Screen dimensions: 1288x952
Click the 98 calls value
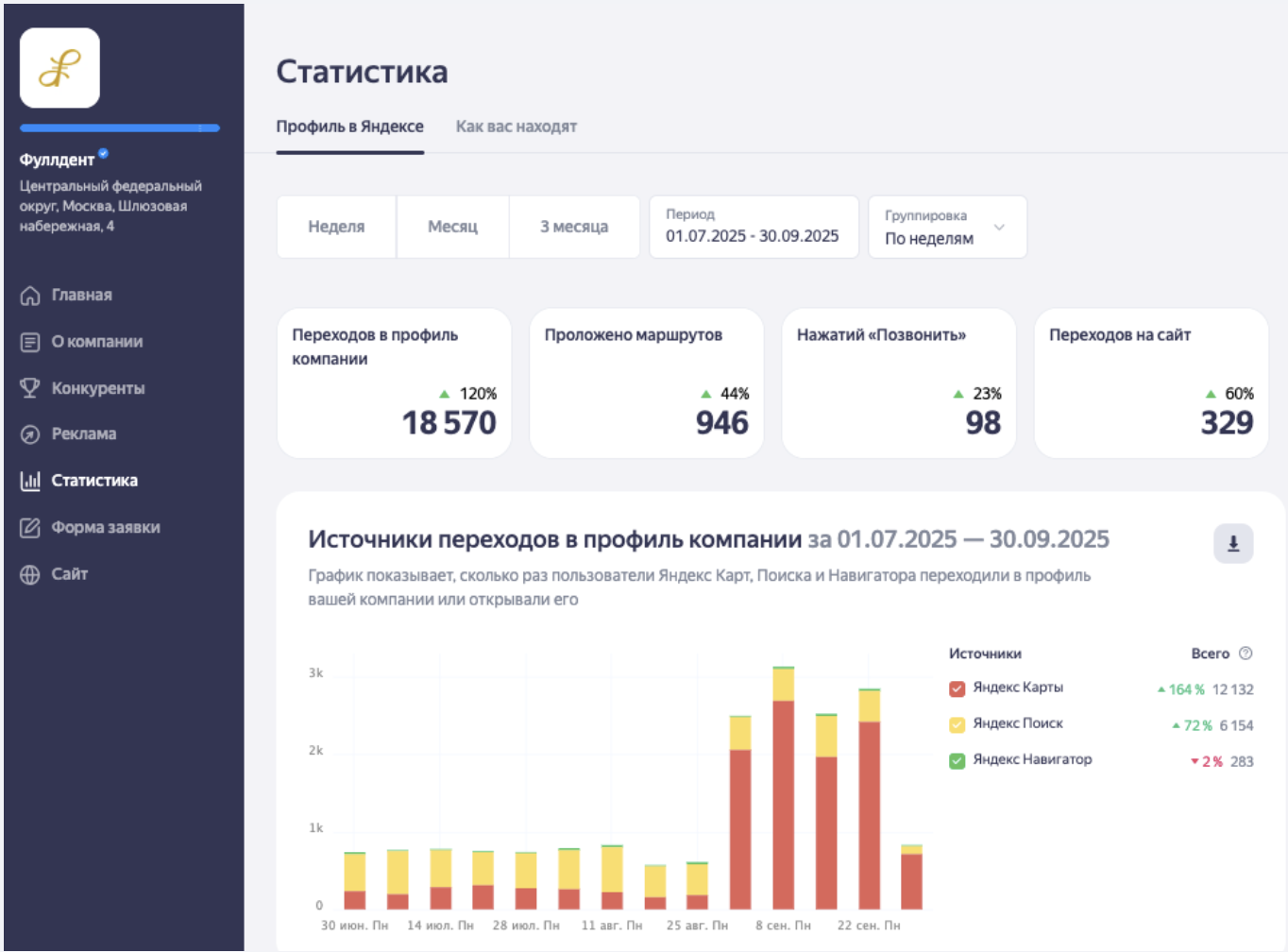click(x=983, y=423)
